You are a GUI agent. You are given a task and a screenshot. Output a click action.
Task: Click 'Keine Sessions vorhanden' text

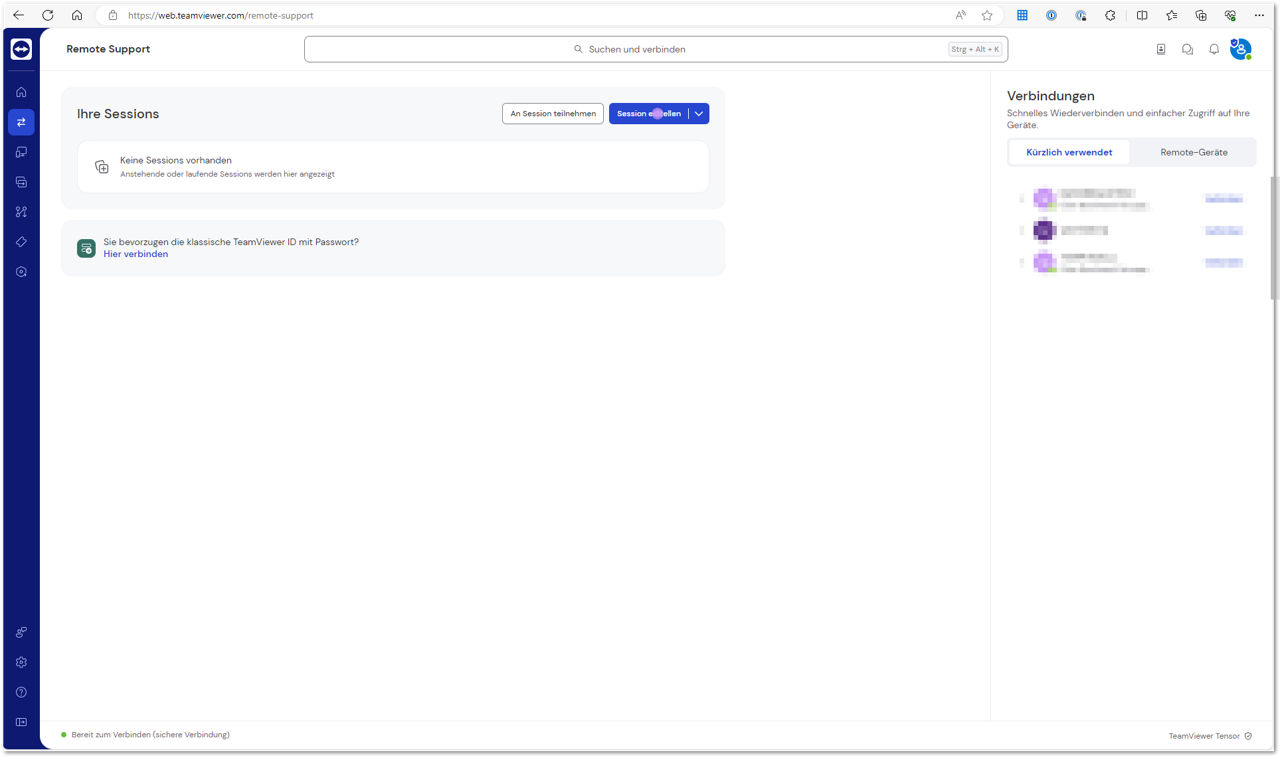coord(176,160)
